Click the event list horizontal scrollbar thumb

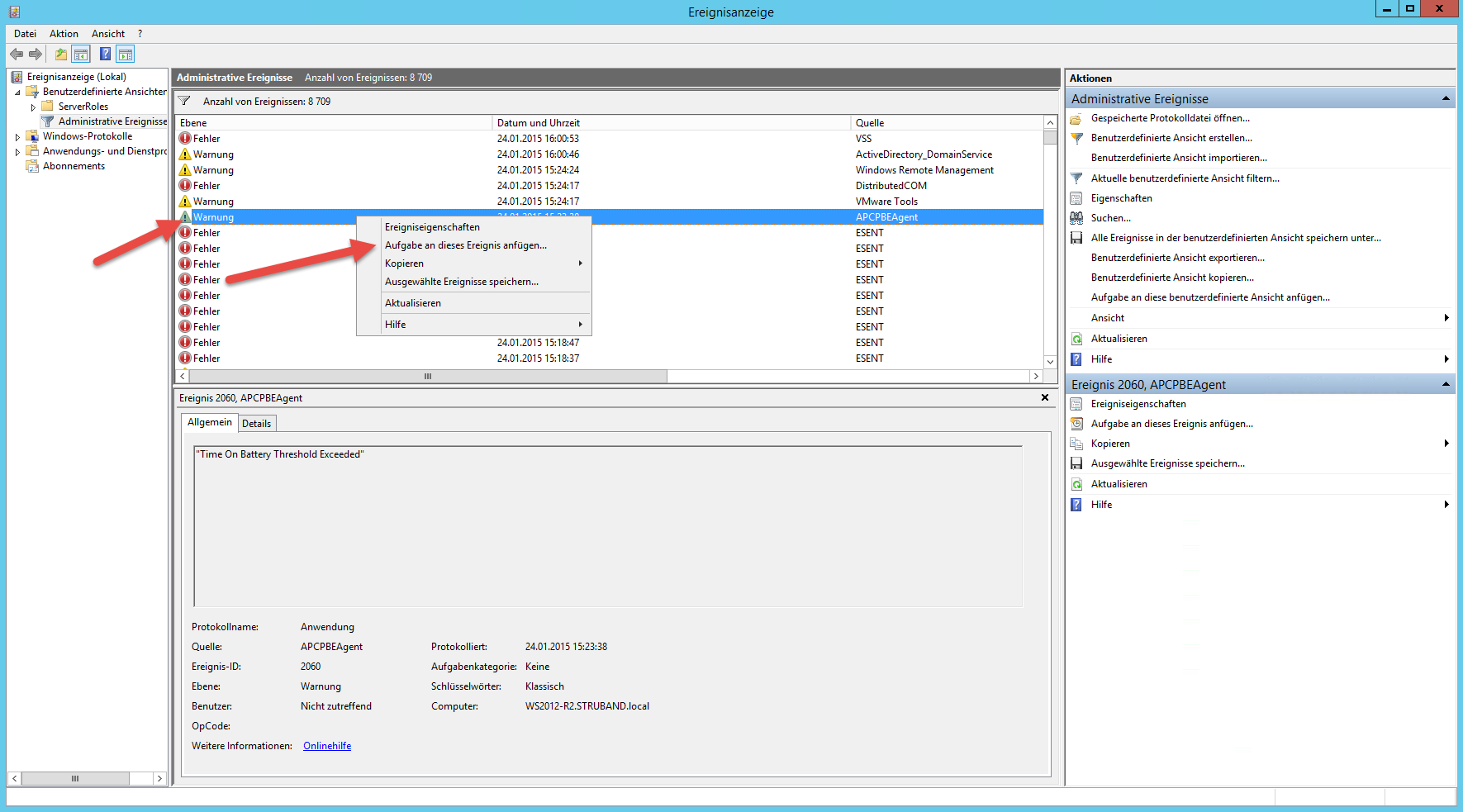click(x=428, y=377)
